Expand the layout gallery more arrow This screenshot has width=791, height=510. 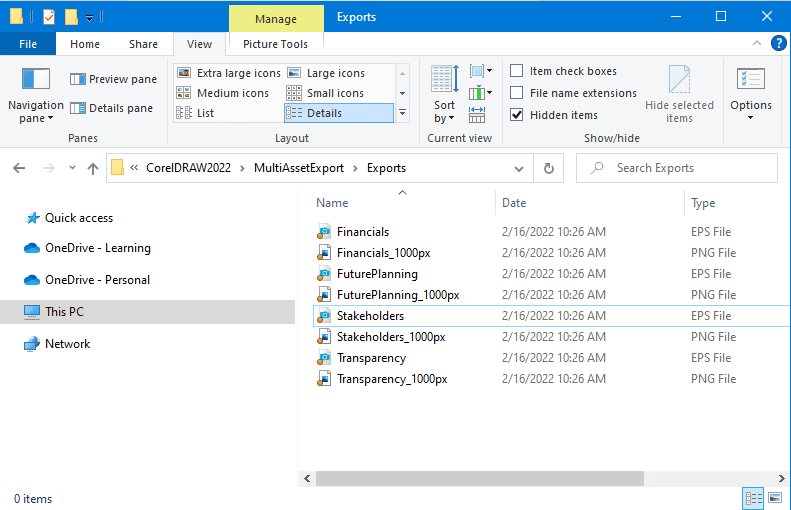[402, 113]
